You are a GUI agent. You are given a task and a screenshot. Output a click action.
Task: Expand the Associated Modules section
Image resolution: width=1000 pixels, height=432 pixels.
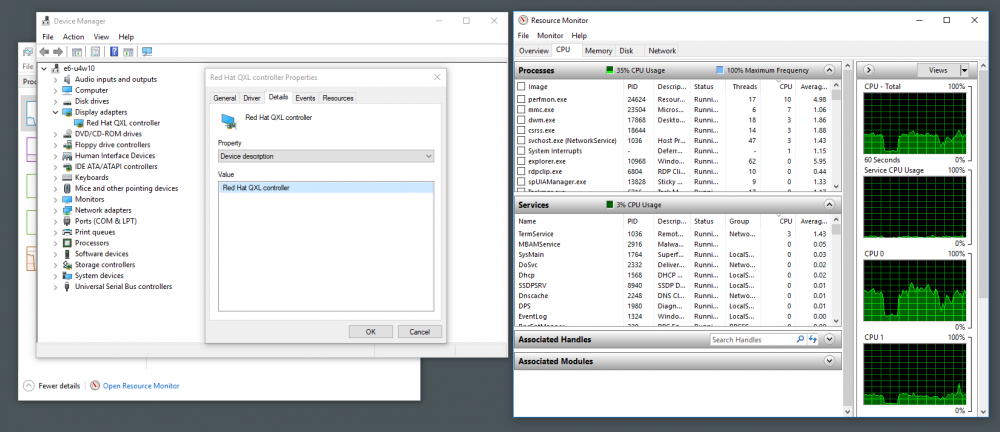click(829, 361)
